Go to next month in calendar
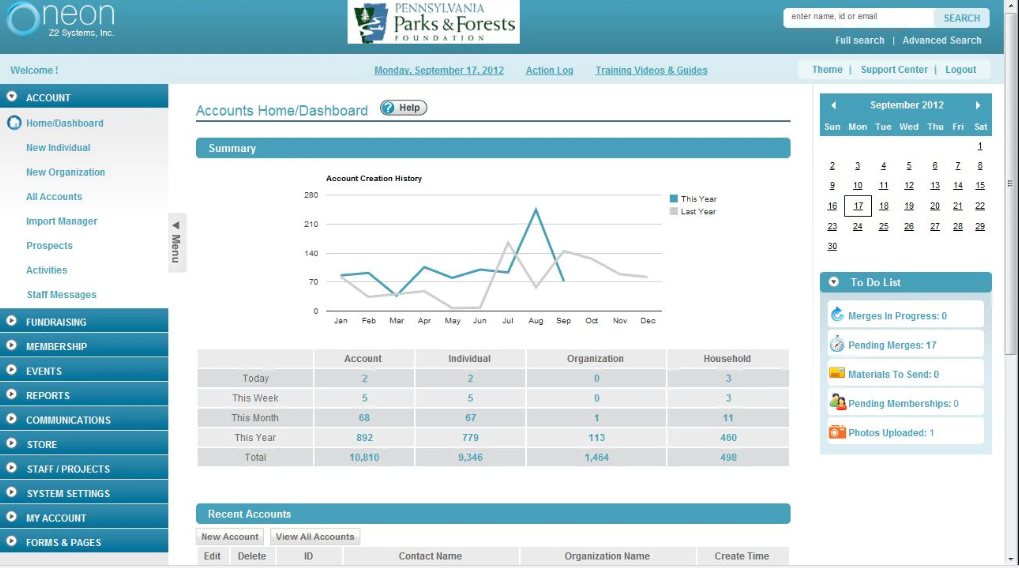This screenshot has width=1019, height=568. (977, 105)
